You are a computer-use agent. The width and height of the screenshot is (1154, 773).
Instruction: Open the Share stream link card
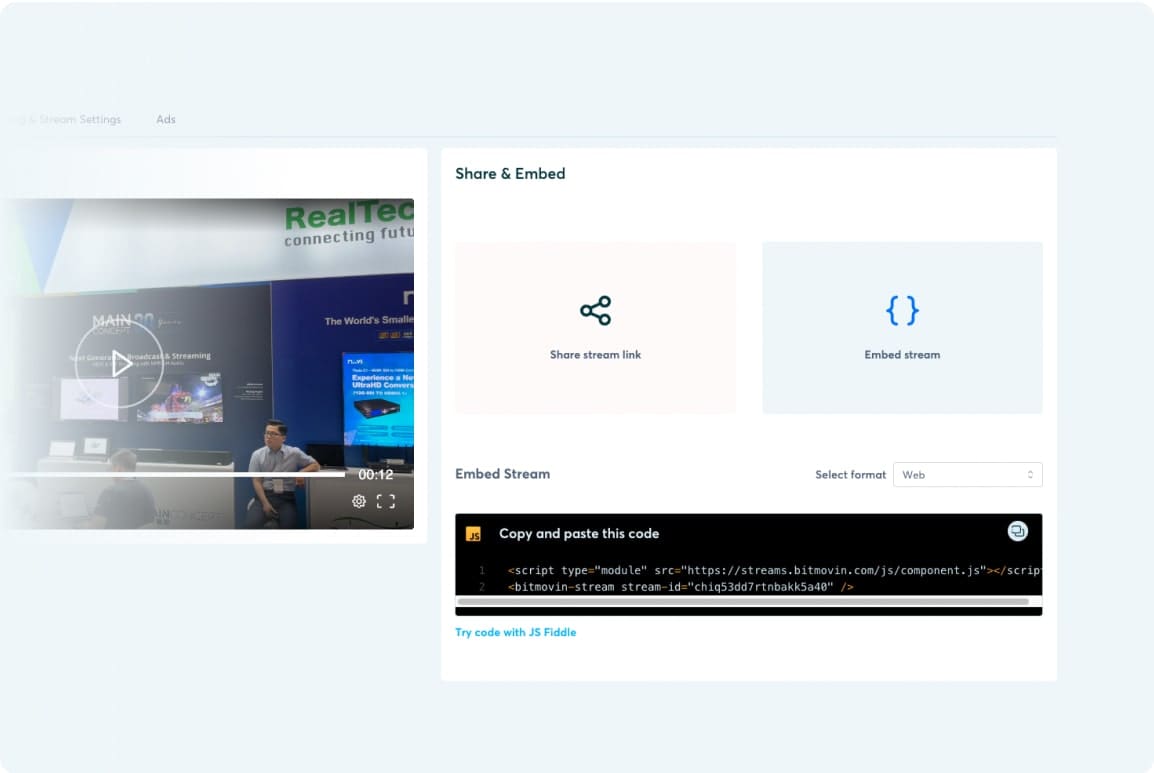[595, 328]
